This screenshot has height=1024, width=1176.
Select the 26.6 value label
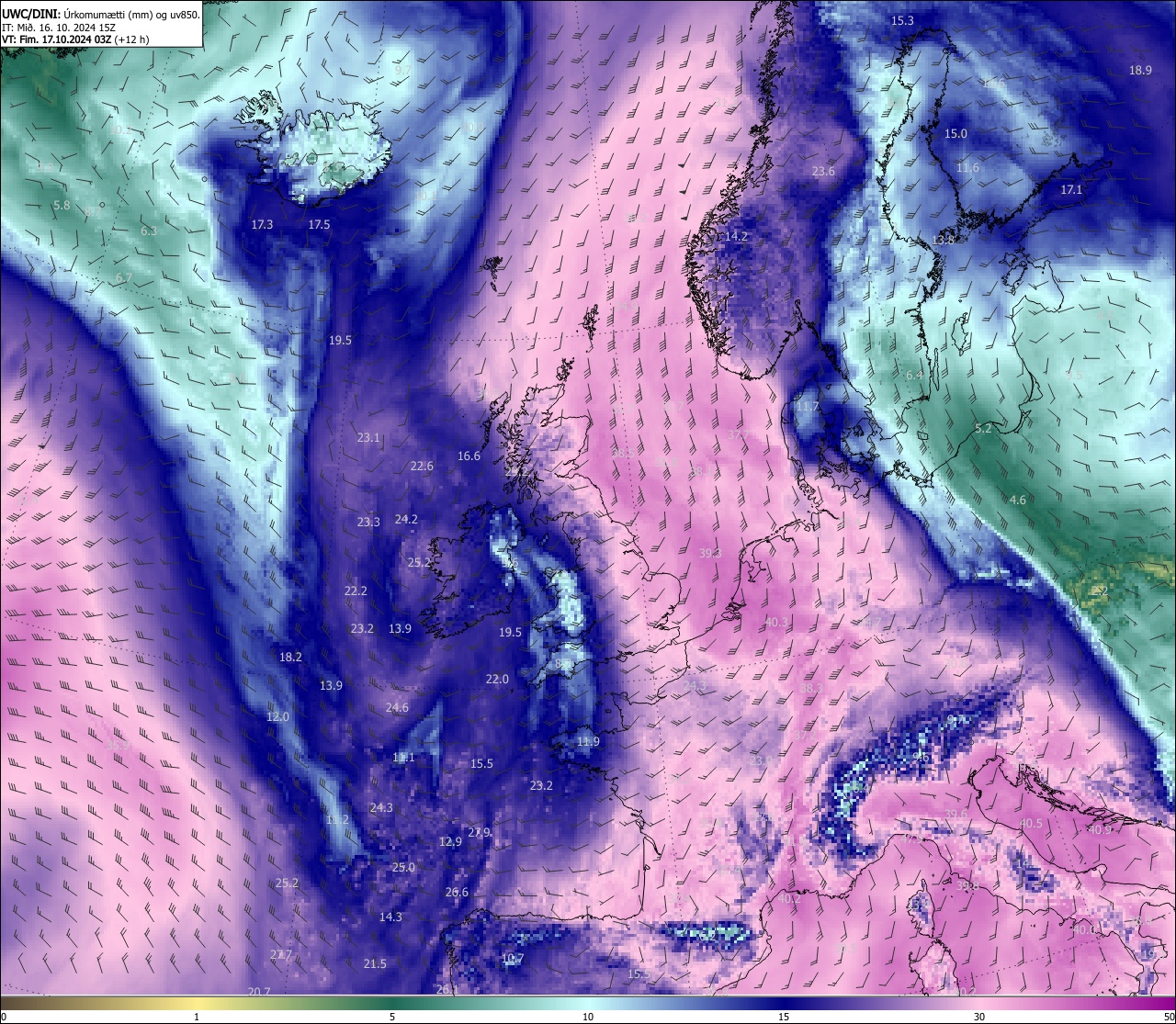coord(457,892)
